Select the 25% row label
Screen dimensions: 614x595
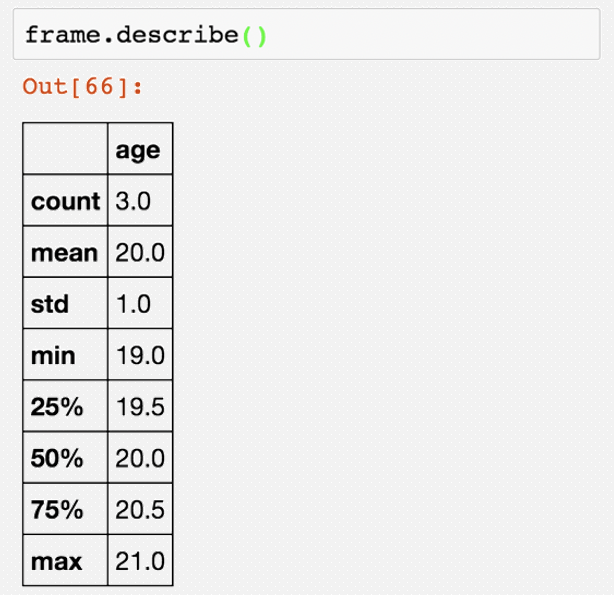[x=57, y=407]
